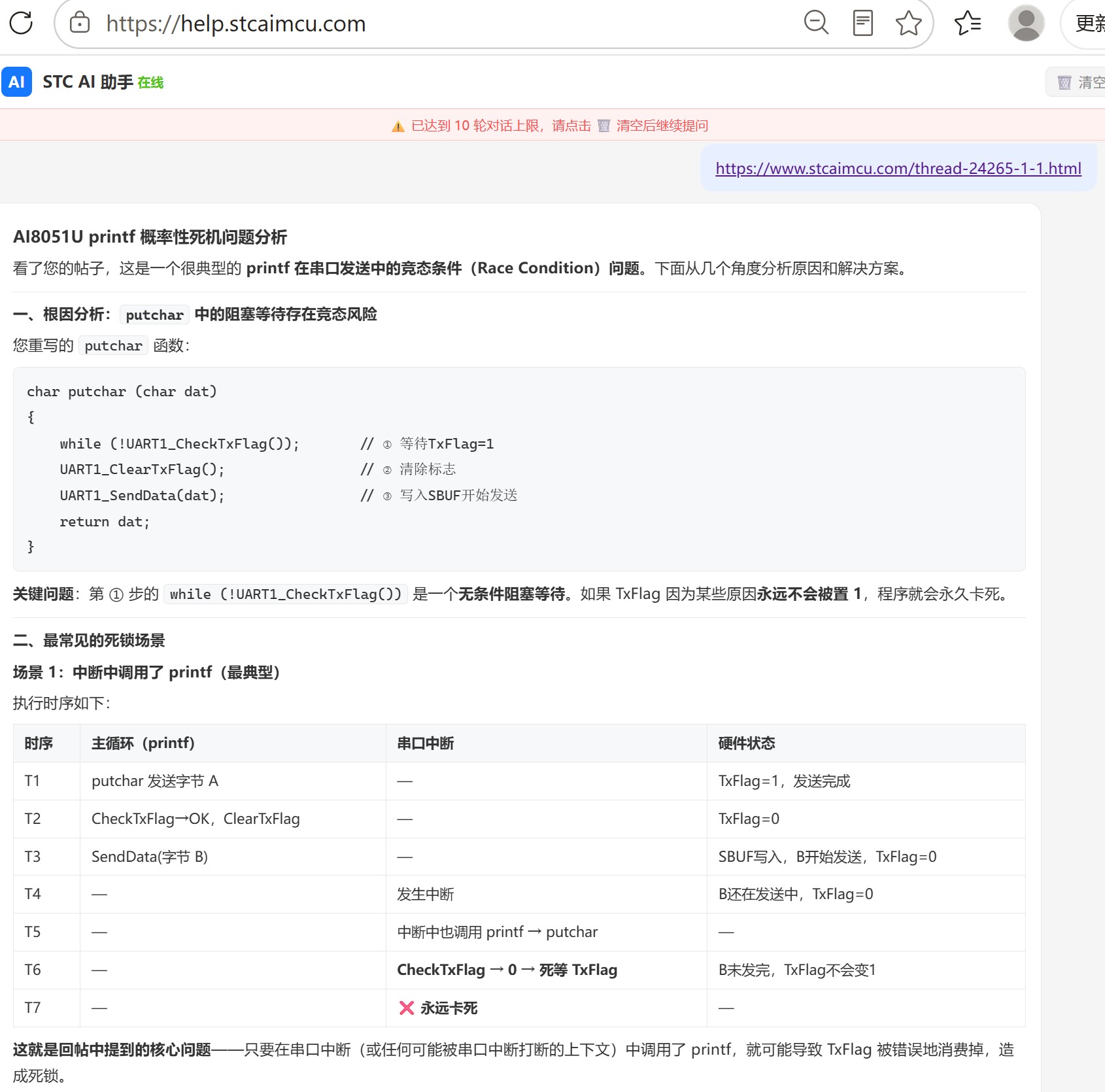This screenshot has height=1092, width=1105.
Task: Reload the page with the refresh icon
Action: (x=21, y=23)
